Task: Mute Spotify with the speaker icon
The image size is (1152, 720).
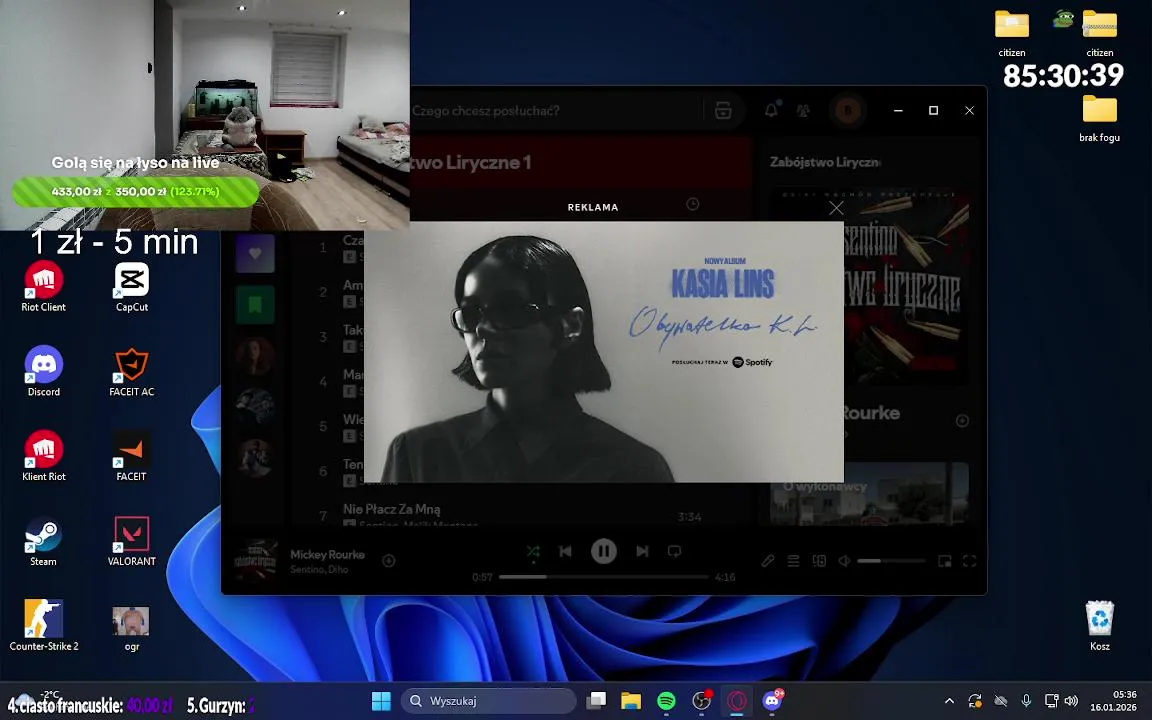Action: tap(844, 561)
